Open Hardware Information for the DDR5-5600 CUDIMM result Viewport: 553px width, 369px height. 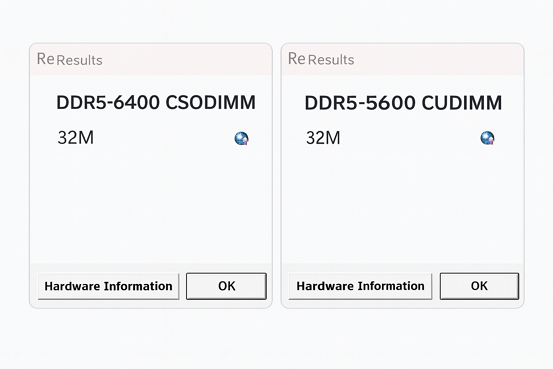point(360,286)
